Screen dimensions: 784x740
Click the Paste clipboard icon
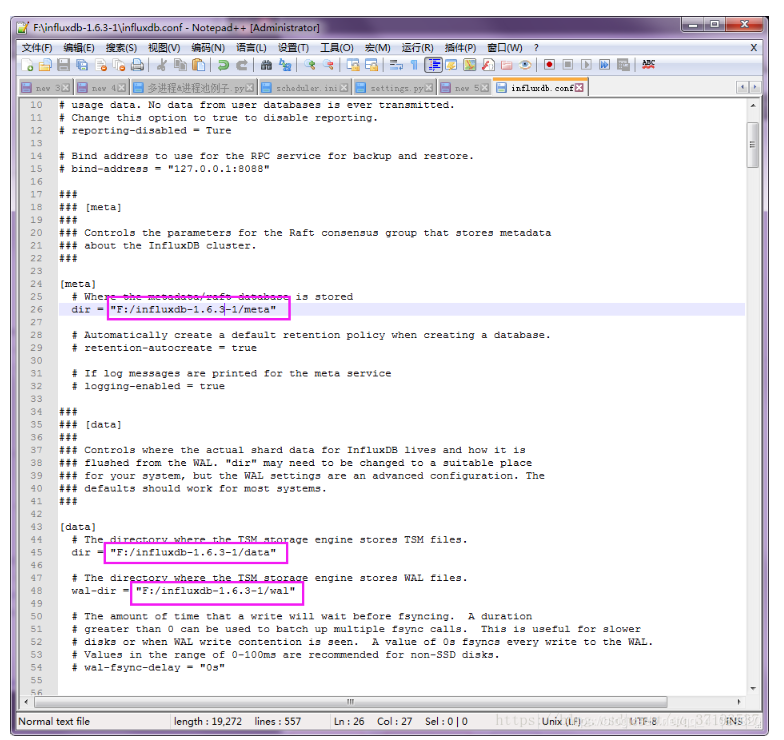tap(198, 65)
